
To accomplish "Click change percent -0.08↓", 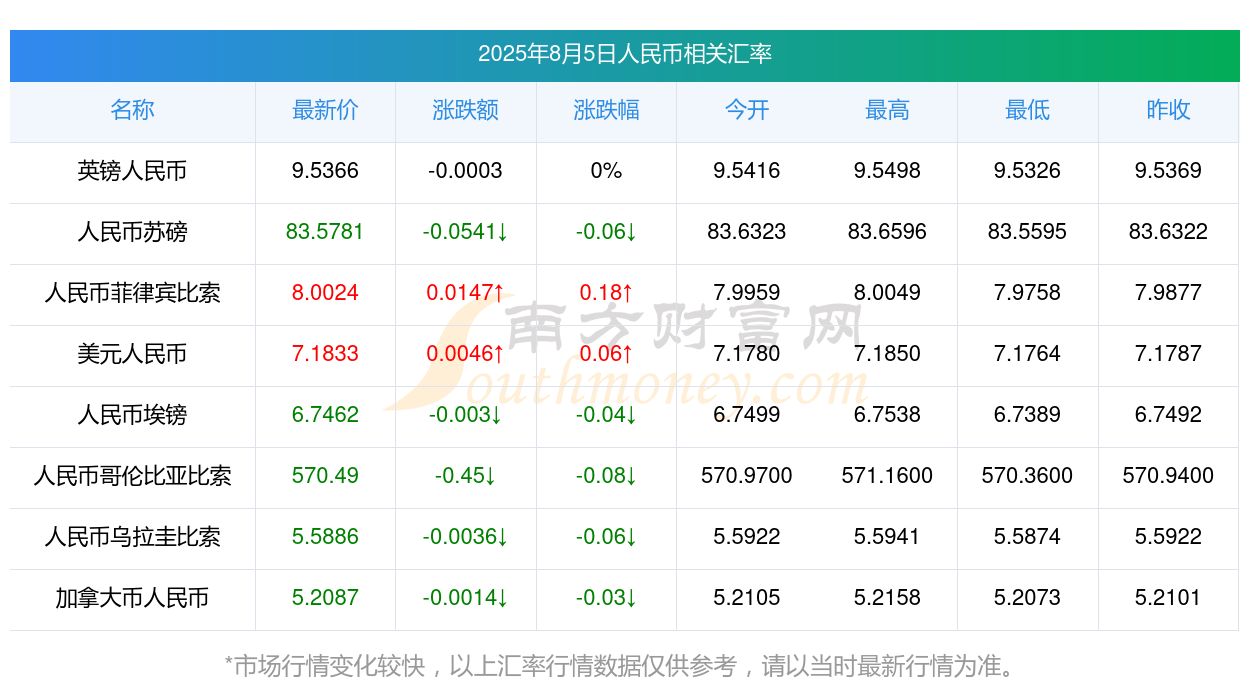I will [606, 476].
